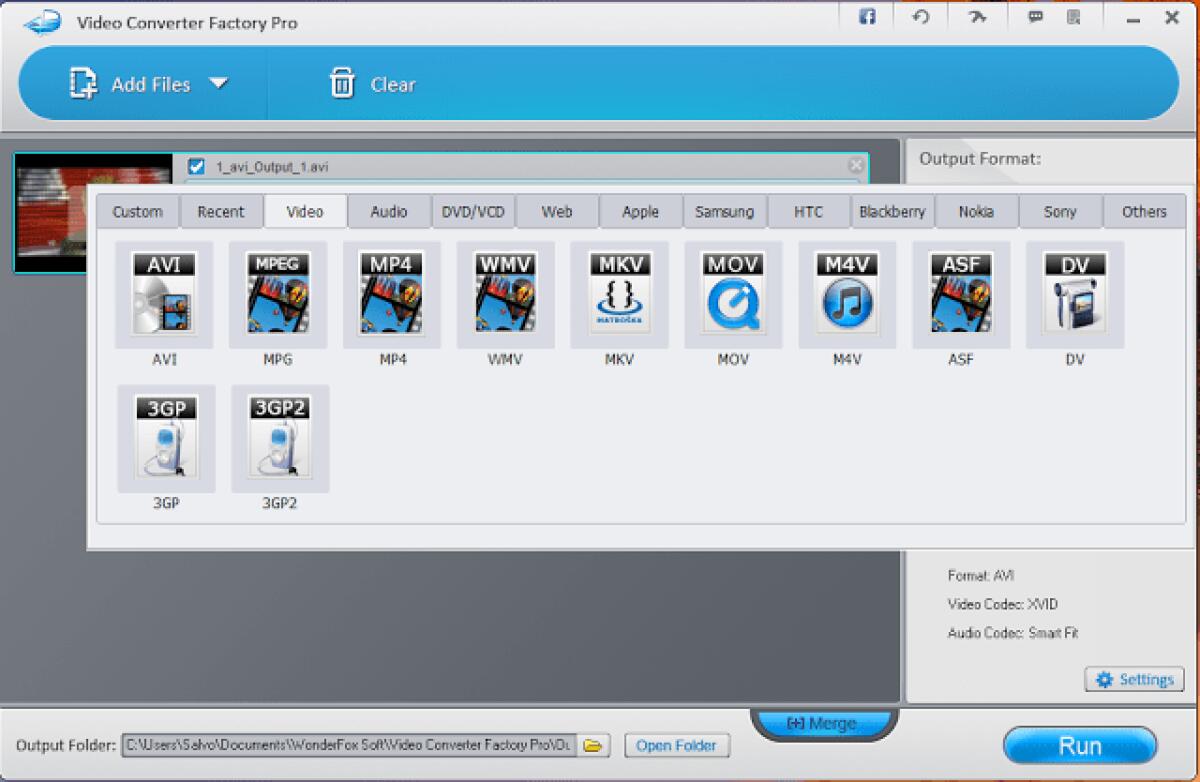Open the Settings panel

click(x=1134, y=679)
